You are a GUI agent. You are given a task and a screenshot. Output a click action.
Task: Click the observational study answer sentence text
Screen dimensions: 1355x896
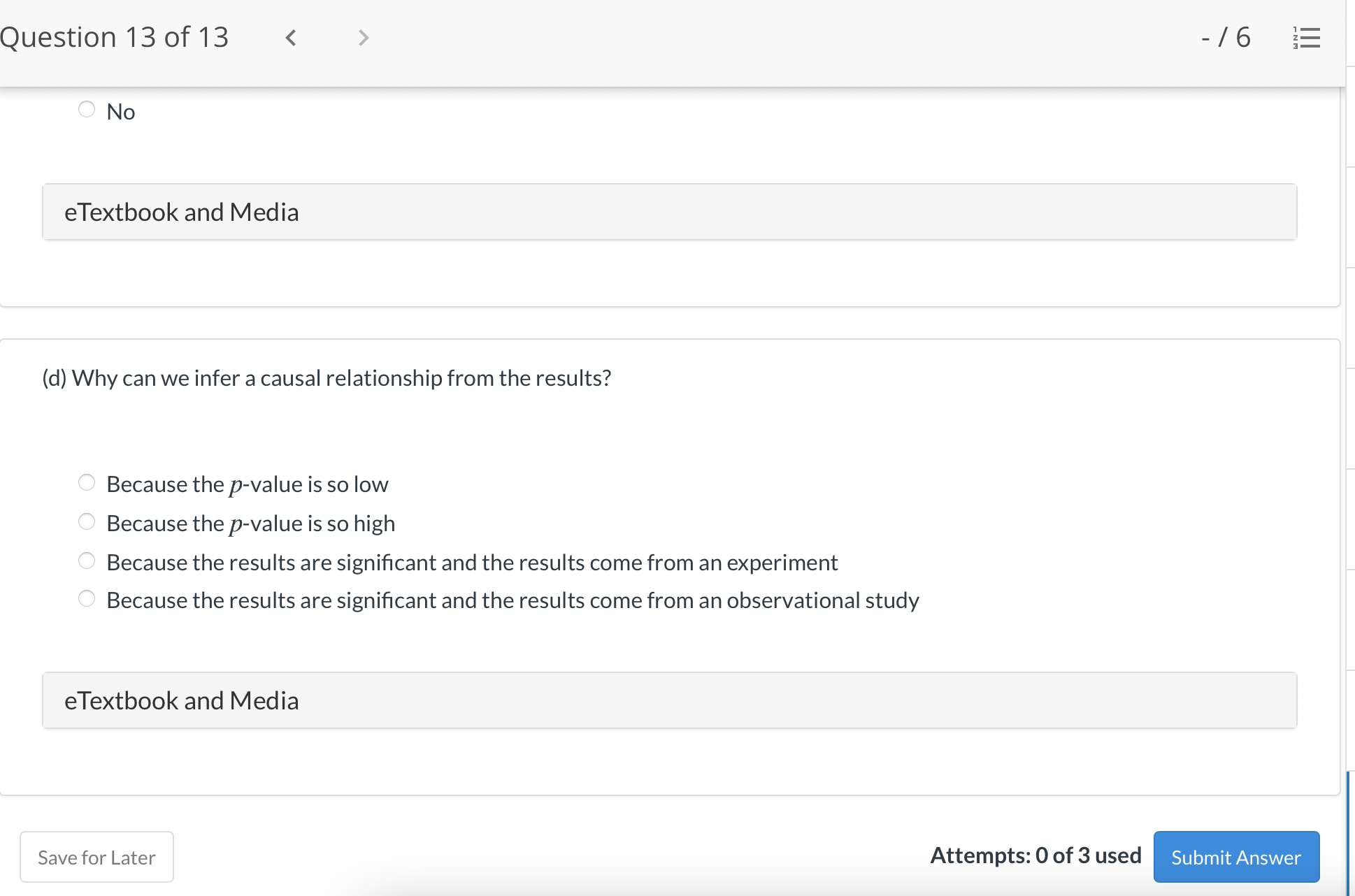tap(512, 600)
